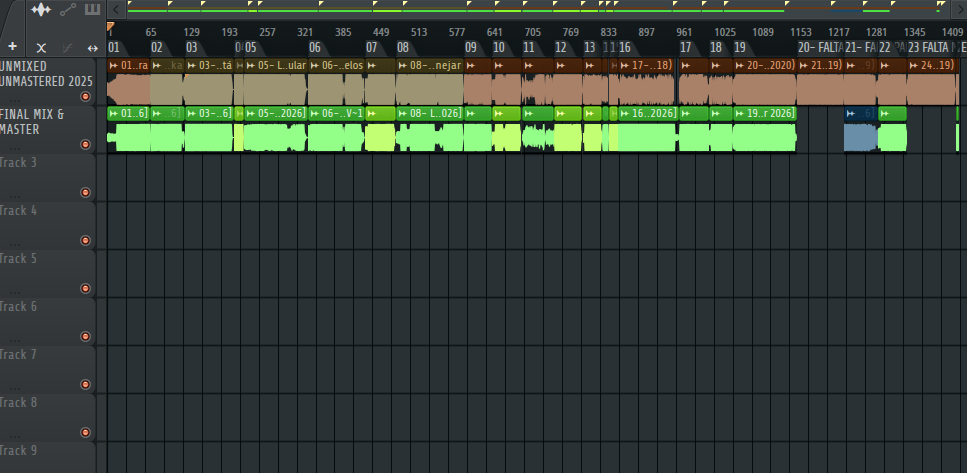Jump to timeline marker 12

pyautogui.click(x=561, y=47)
